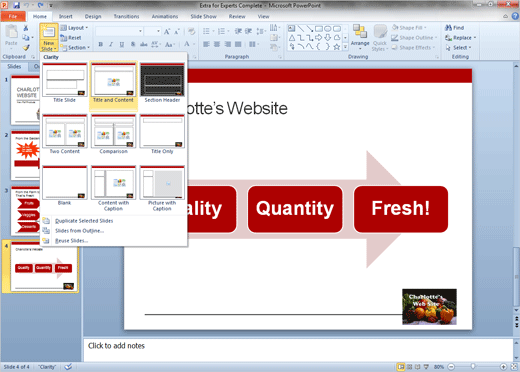This screenshot has width=520, height=372.
Task: Click the Arrange icon in Drawing group
Action: pos(360,31)
